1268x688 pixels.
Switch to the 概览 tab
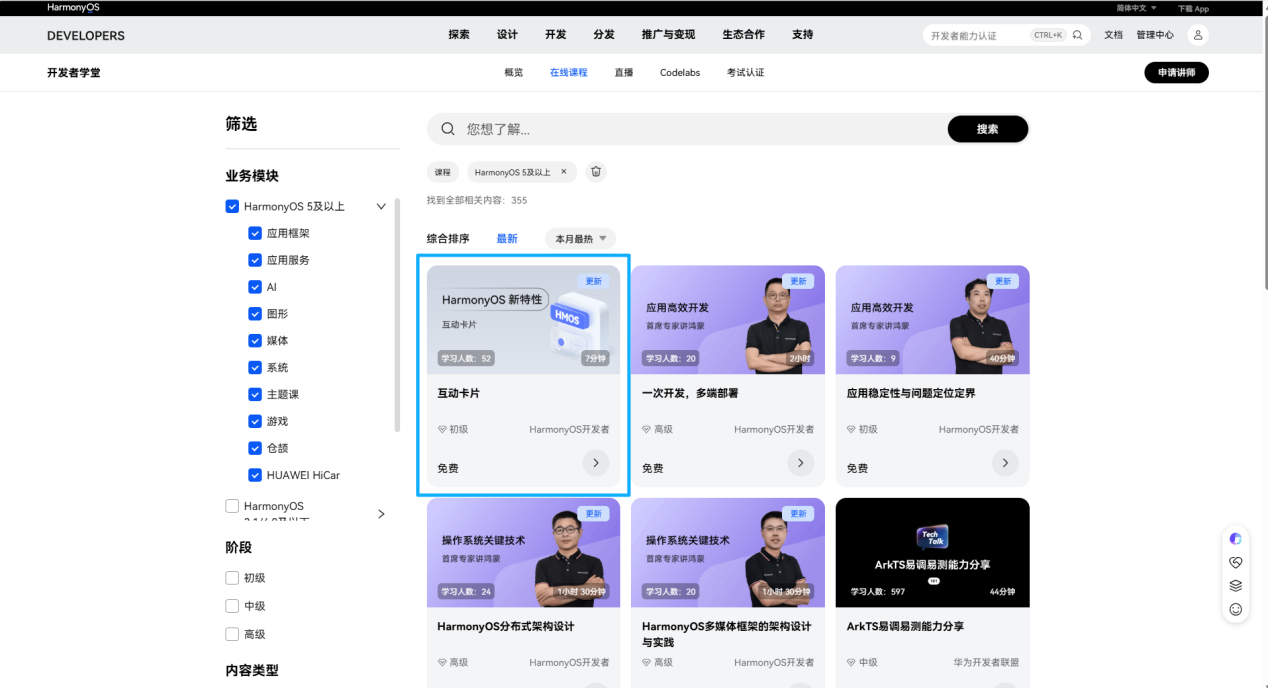point(514,73)
